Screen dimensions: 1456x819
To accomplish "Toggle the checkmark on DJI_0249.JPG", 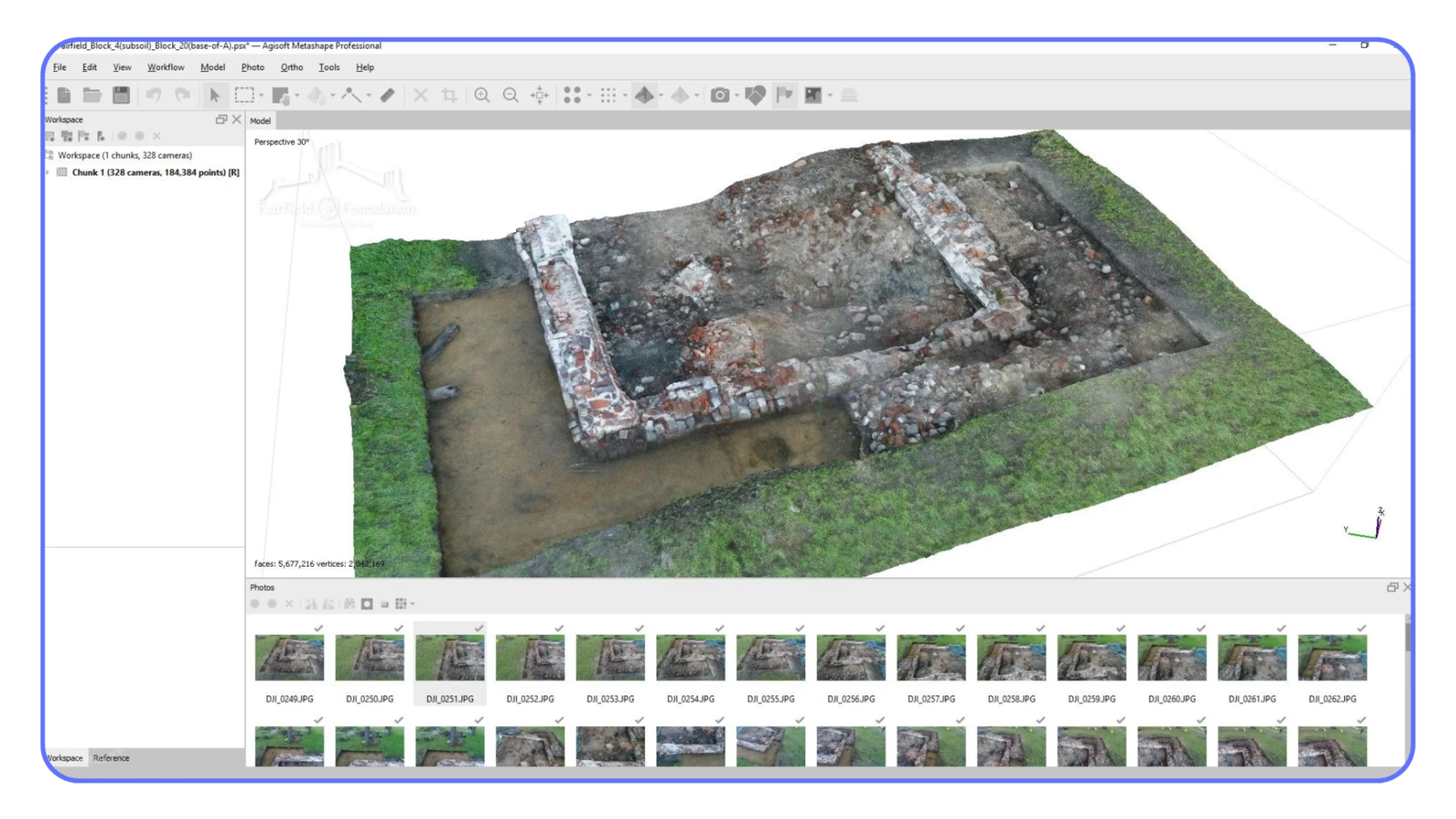I will coord(318,628).
